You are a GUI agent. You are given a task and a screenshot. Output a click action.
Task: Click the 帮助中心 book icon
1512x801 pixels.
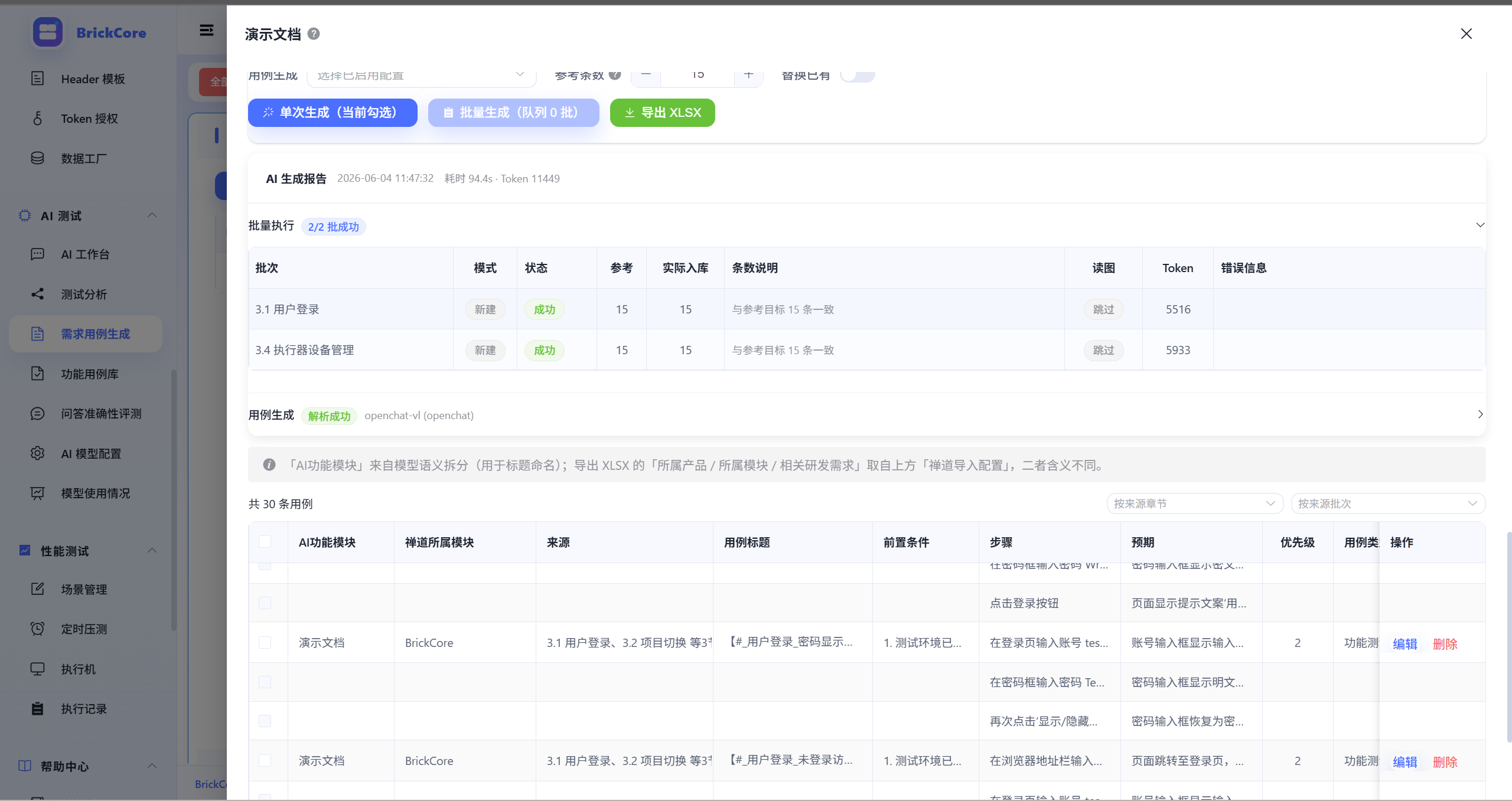(25, 766)
